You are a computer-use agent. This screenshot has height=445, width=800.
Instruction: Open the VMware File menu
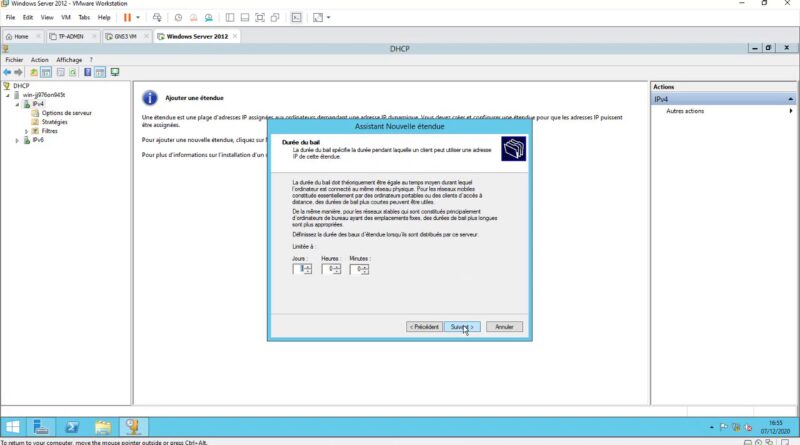coord(10,17)
